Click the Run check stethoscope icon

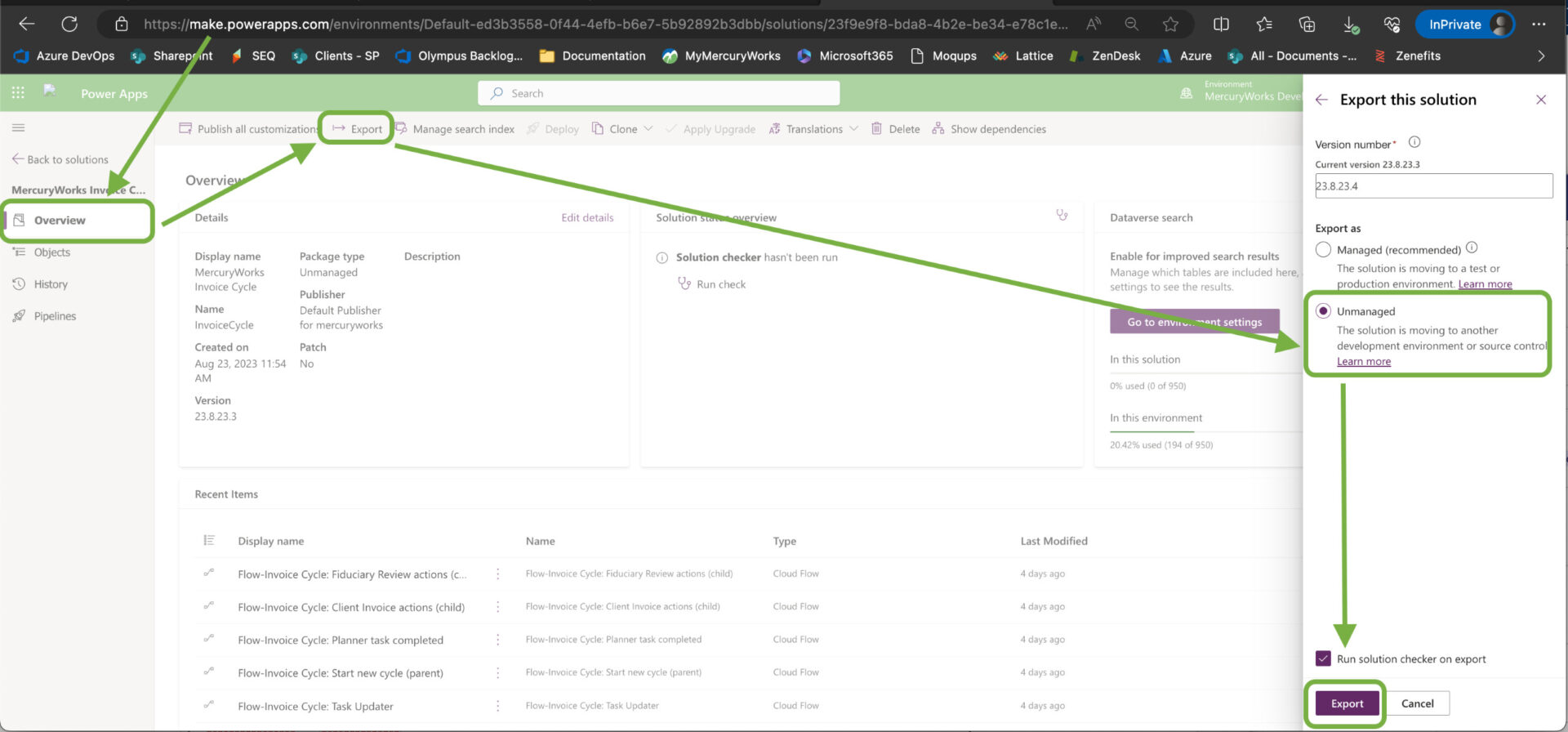point(684,283)
